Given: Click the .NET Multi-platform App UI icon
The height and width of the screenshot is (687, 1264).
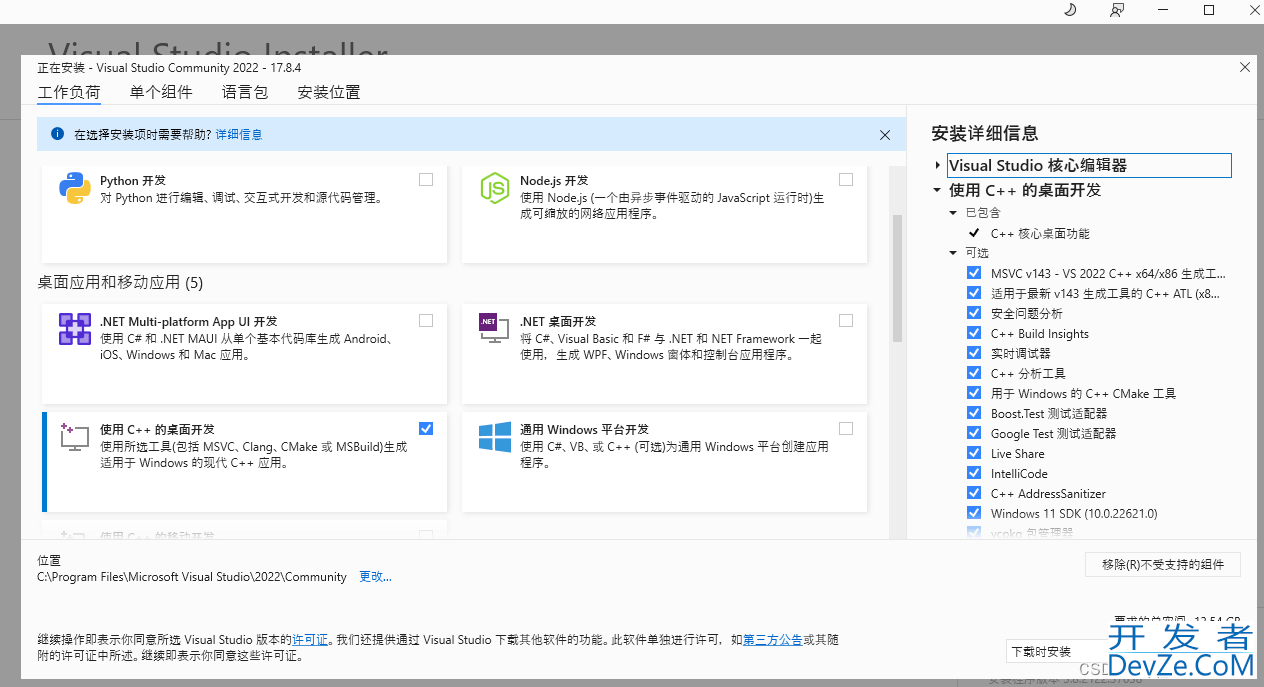Looking at the screenshot, I should pos(75,329).
